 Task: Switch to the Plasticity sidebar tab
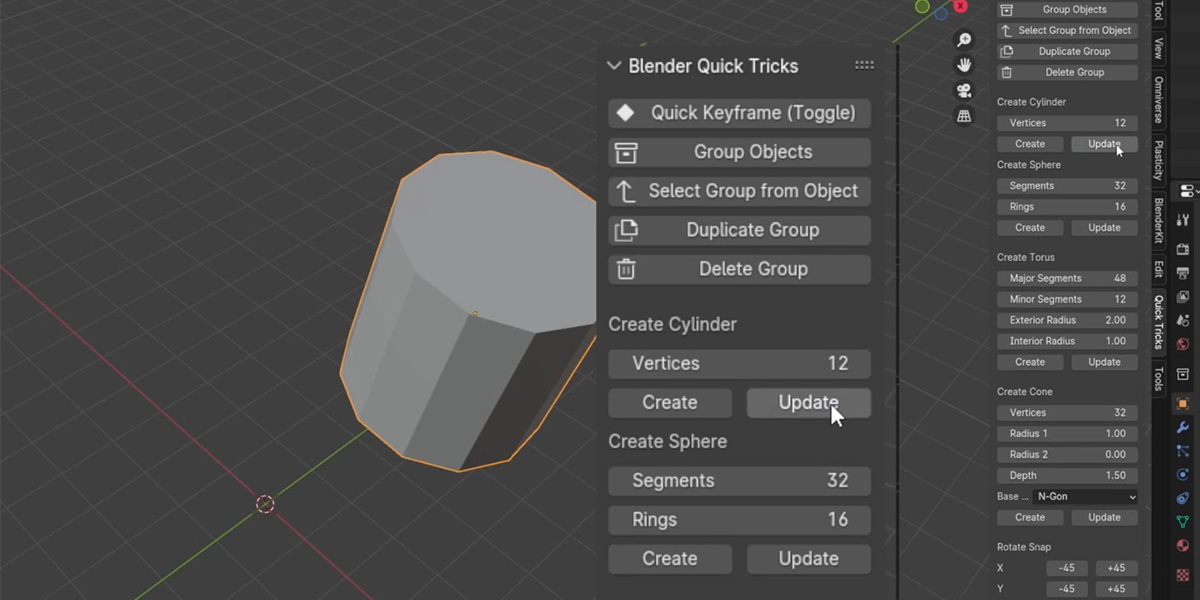[x=1159, y=160]
